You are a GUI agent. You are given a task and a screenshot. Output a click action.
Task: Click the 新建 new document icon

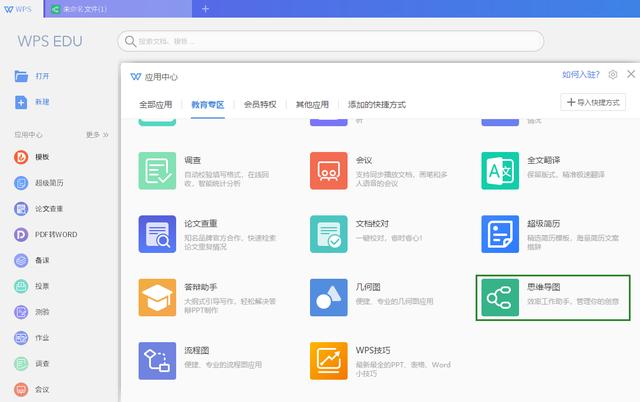pos(21,102)
